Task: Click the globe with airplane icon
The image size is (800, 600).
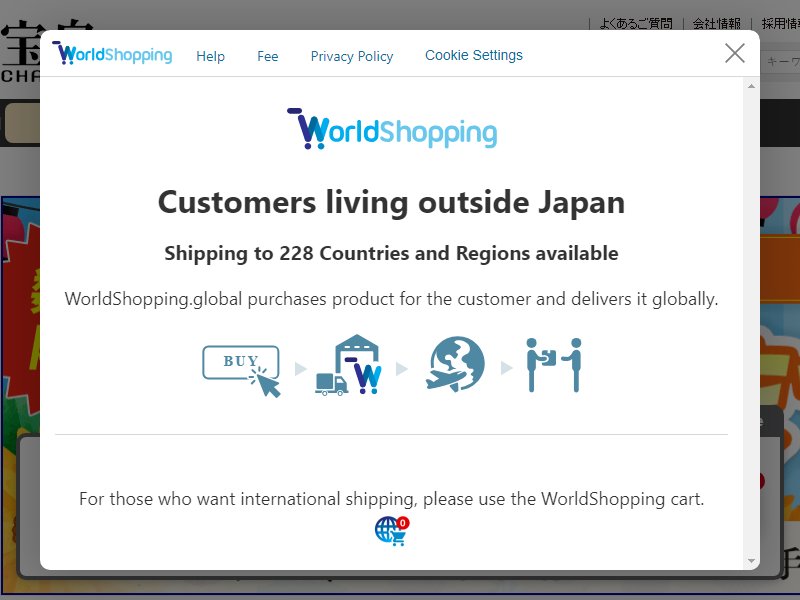Action: [455, 363]
